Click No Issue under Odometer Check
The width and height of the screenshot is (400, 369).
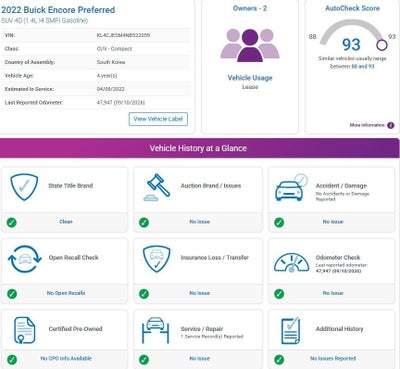point(333,293)
